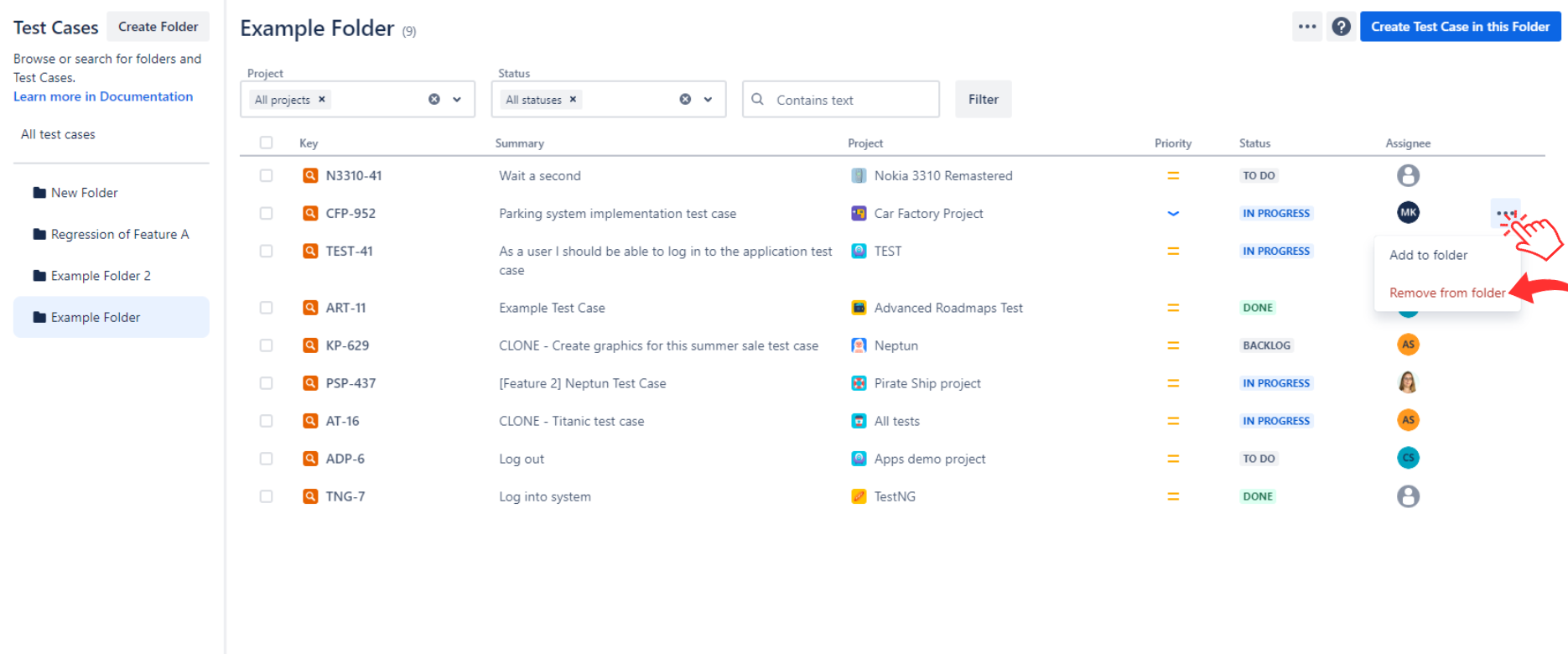Click the Key column header
1568x654 pixels.
point(309,143)
